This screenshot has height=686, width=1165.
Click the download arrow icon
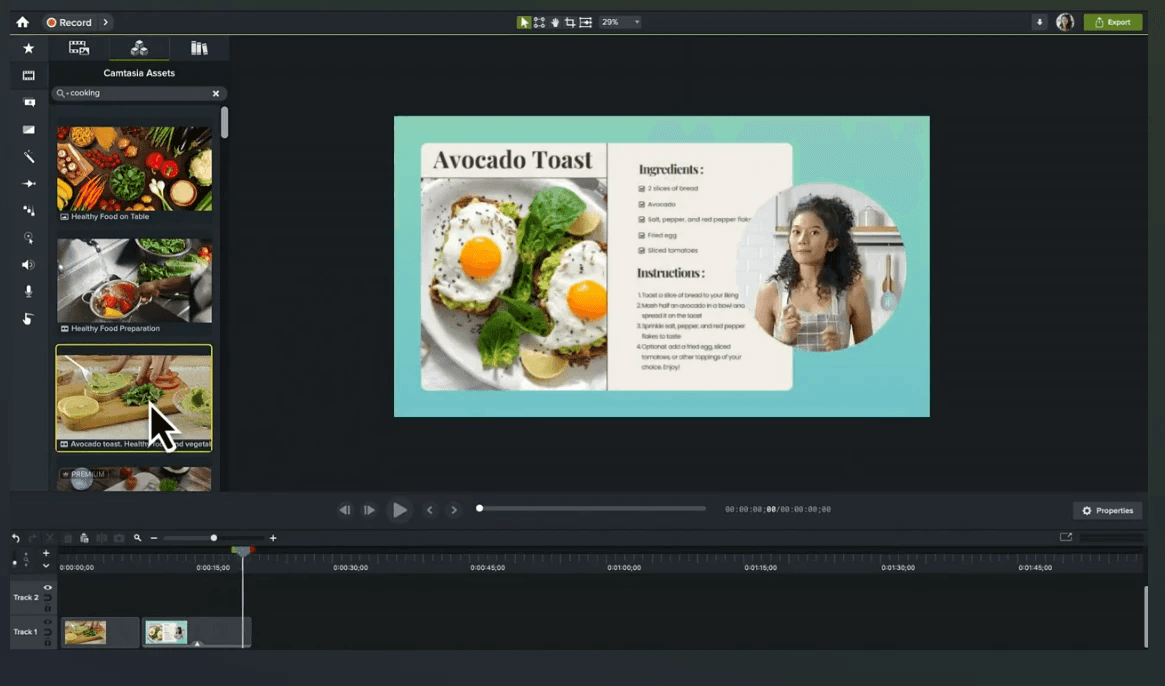(x=1039, y=22)
